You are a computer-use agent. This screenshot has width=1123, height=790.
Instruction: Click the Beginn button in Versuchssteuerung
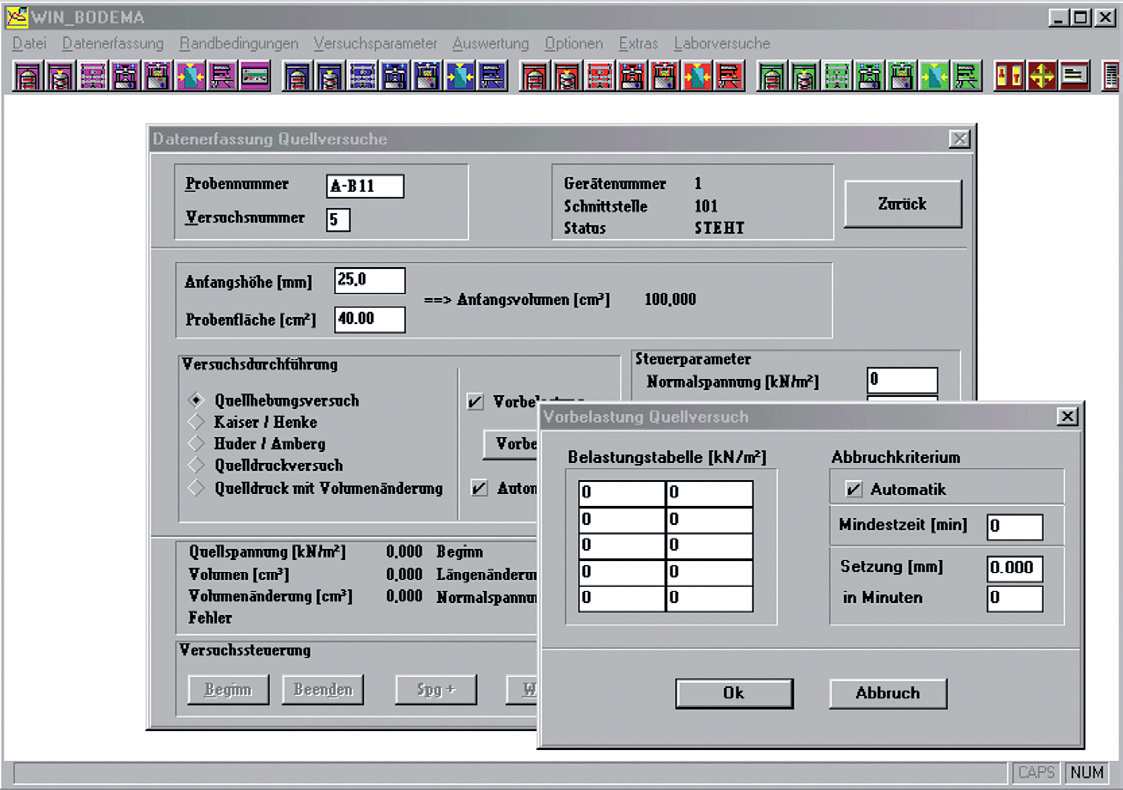[228, 690]
